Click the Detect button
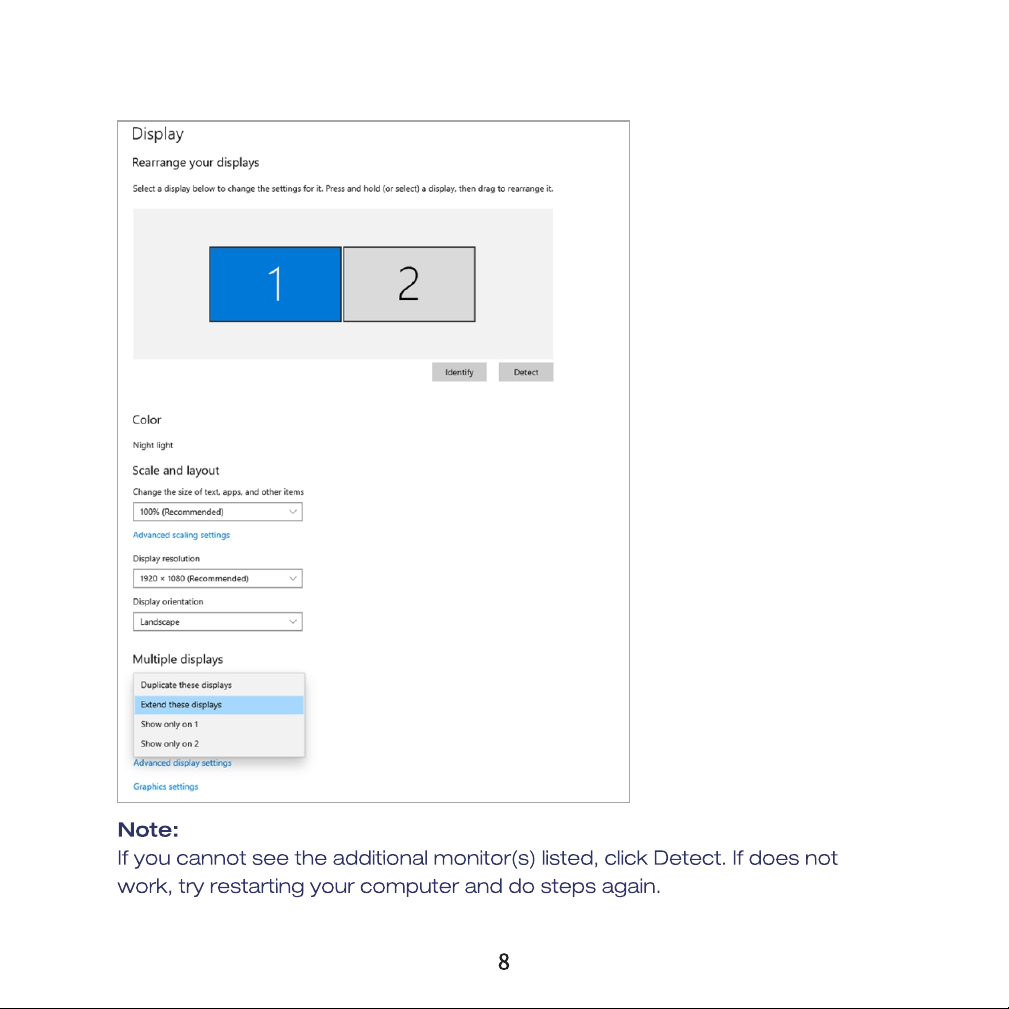This screenshot has height=1009, width=1009. point(526,372)
